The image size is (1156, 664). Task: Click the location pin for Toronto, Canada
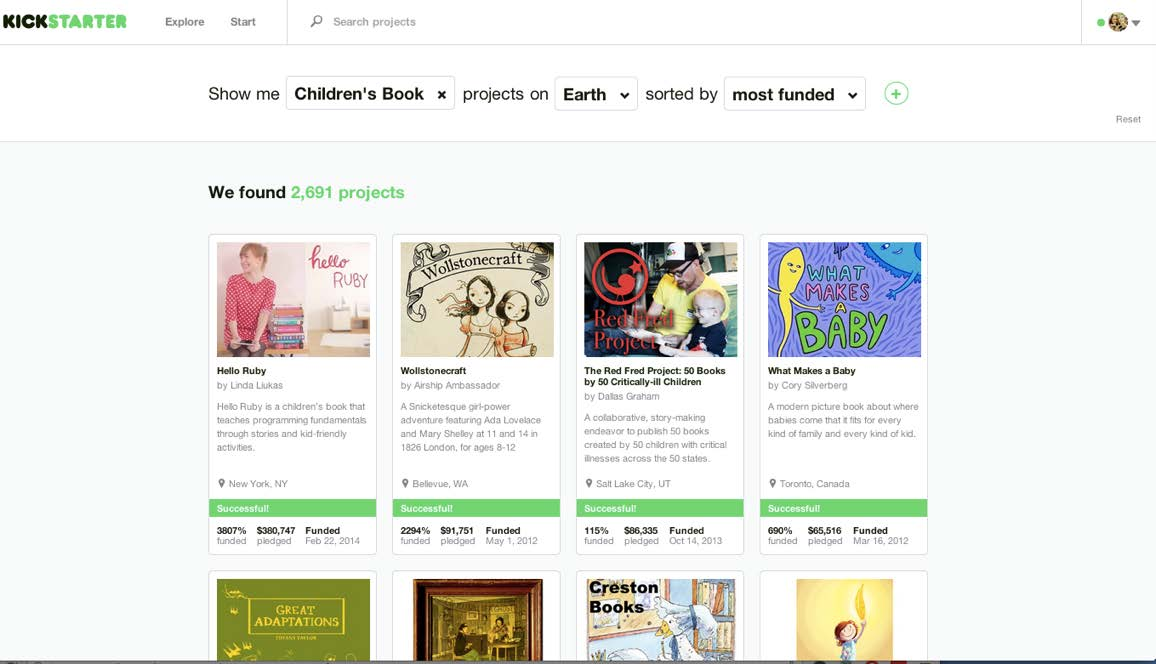click(x=772, y=483)
